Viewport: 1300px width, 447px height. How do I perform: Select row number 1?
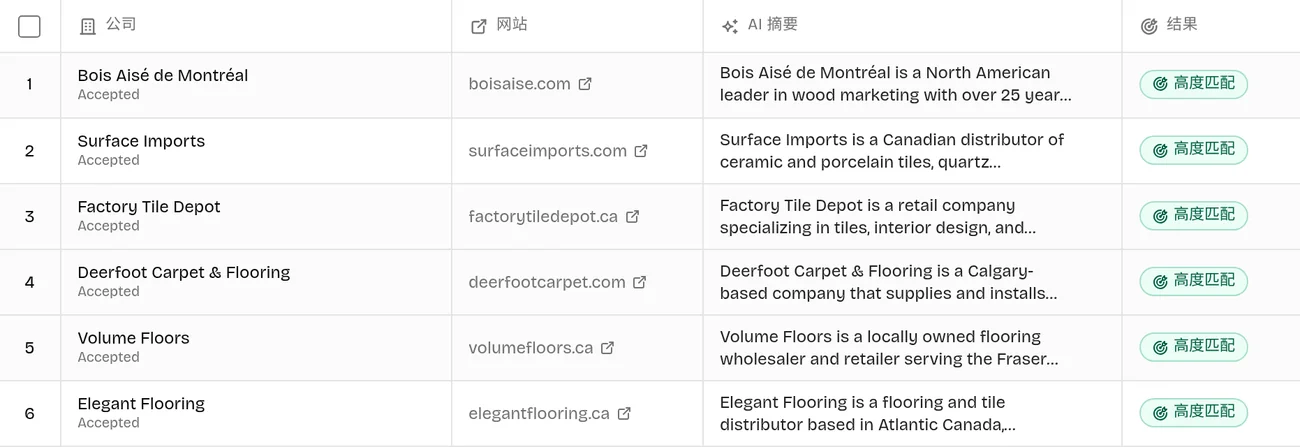click(x=29, y=84)
